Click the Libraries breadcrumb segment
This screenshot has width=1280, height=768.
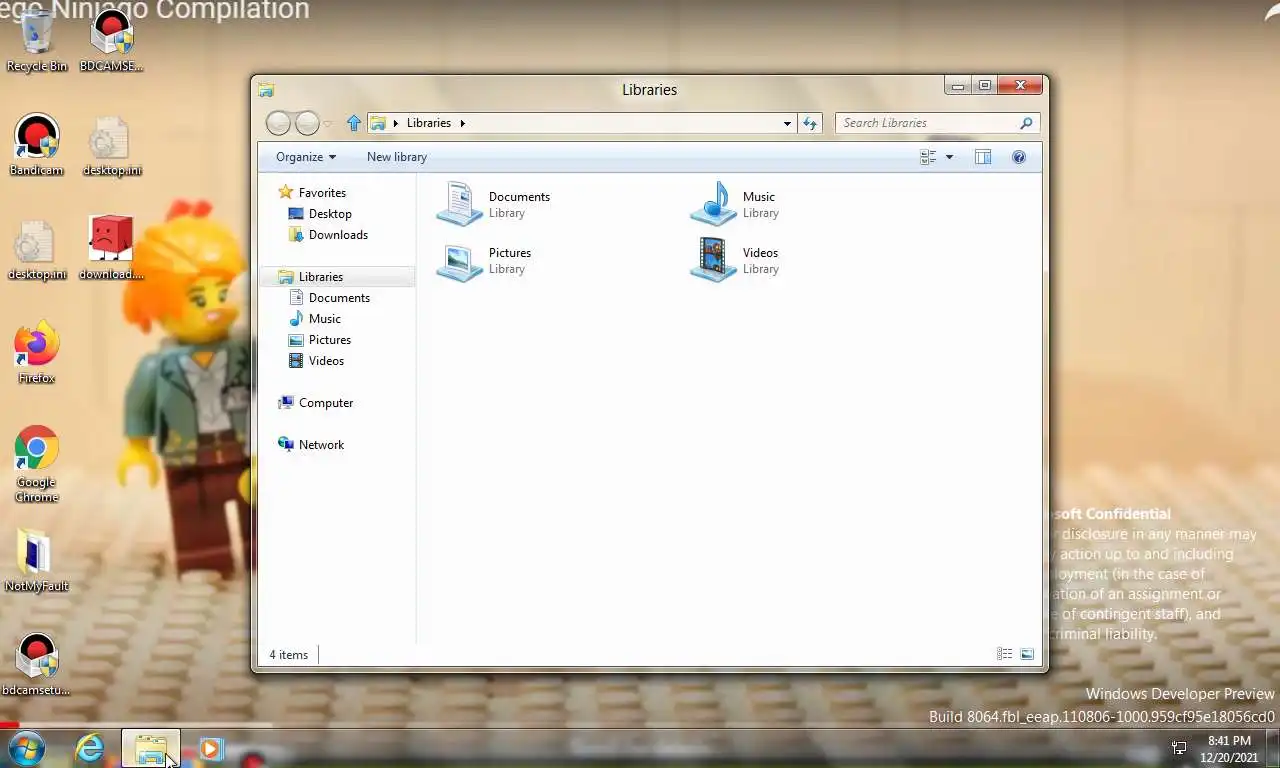click(429, 123)
